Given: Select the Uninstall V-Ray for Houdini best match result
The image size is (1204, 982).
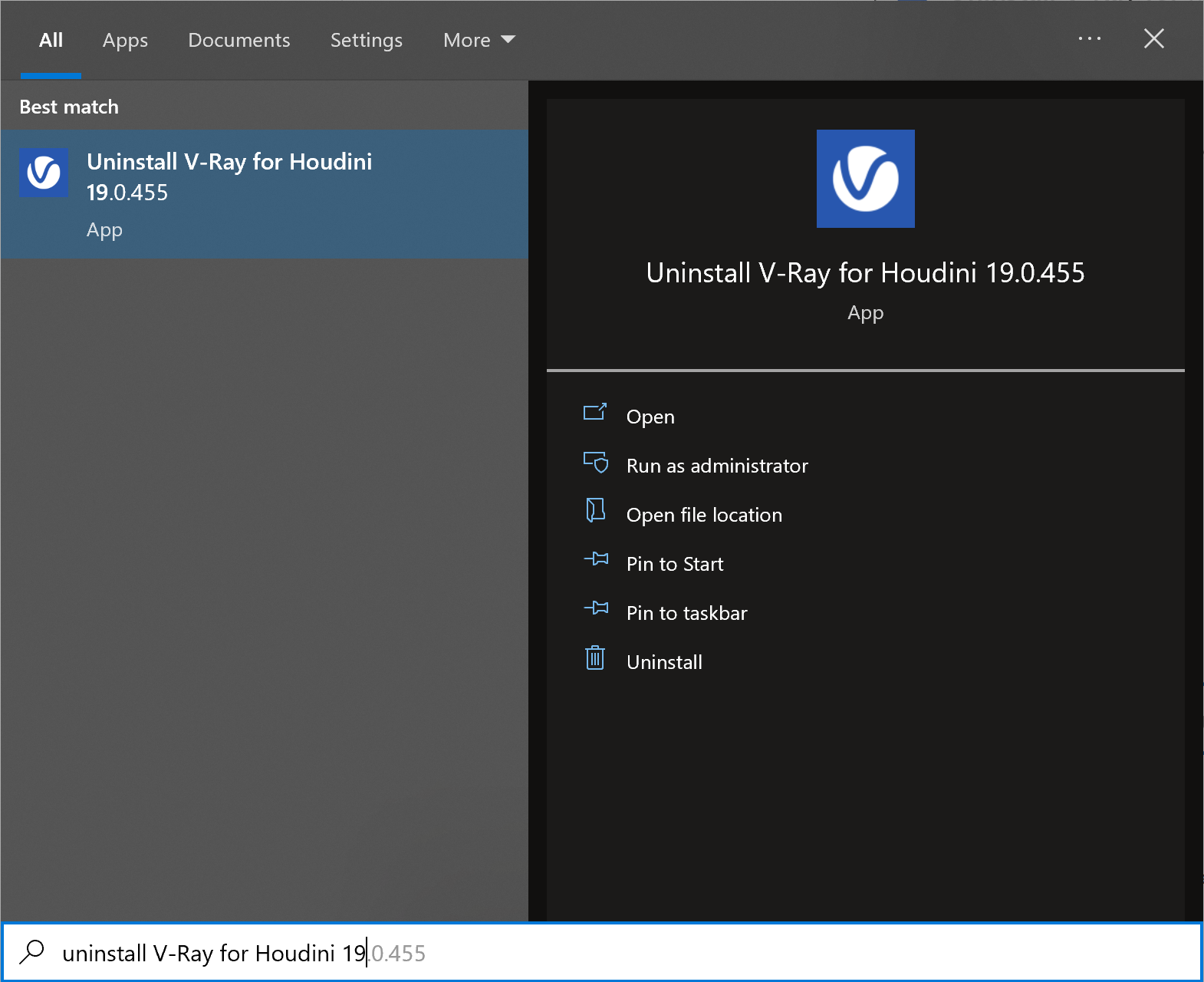Looking at the screenshot, I should 265,194.
